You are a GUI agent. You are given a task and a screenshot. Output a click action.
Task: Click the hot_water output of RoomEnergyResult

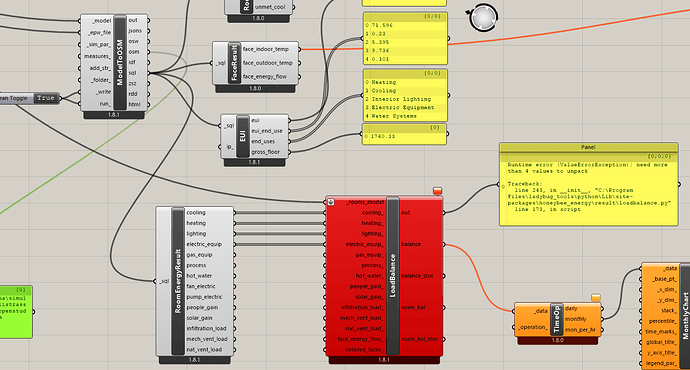[199, 276]
